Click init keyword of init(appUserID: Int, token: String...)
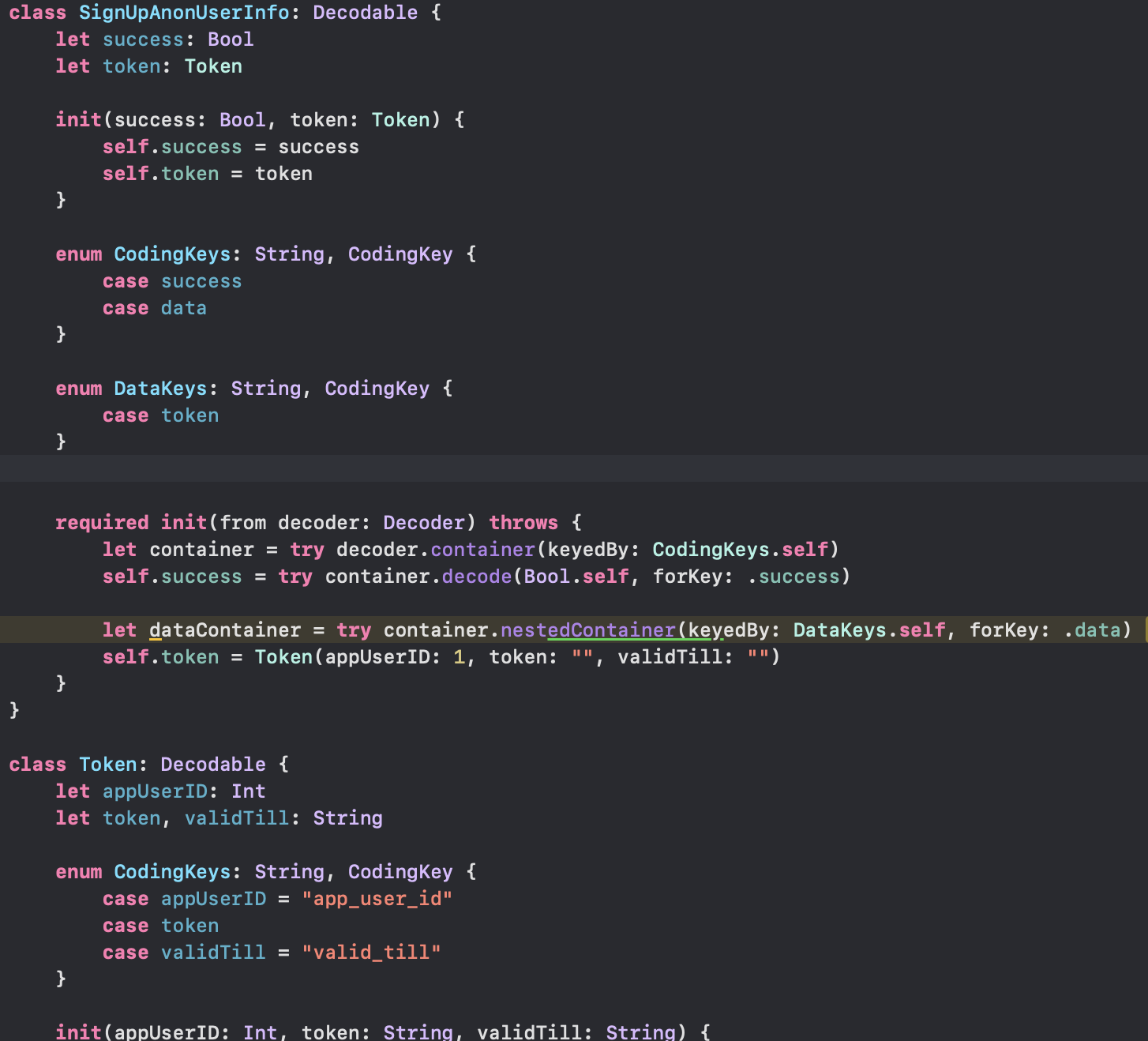 click(x=79, y=1032)
